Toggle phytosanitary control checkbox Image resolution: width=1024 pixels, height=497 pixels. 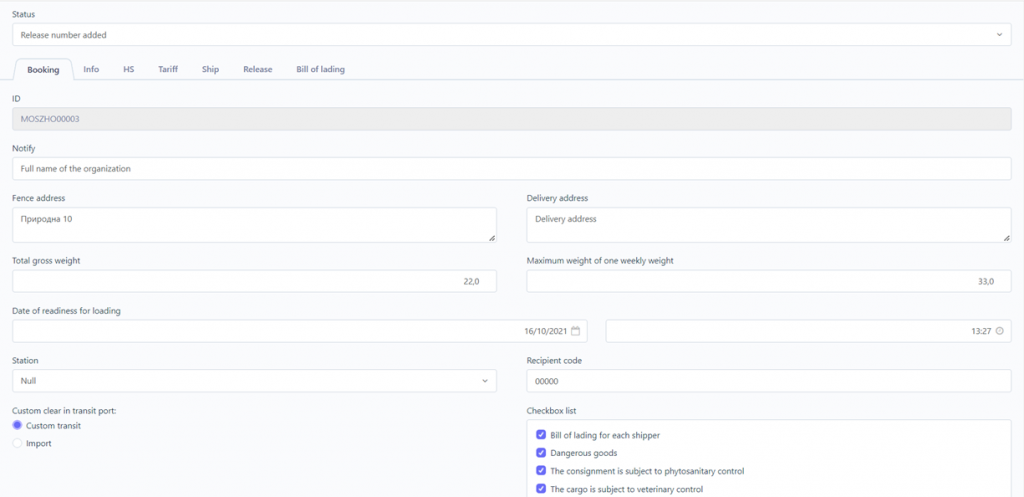click(x=541, y=470)
